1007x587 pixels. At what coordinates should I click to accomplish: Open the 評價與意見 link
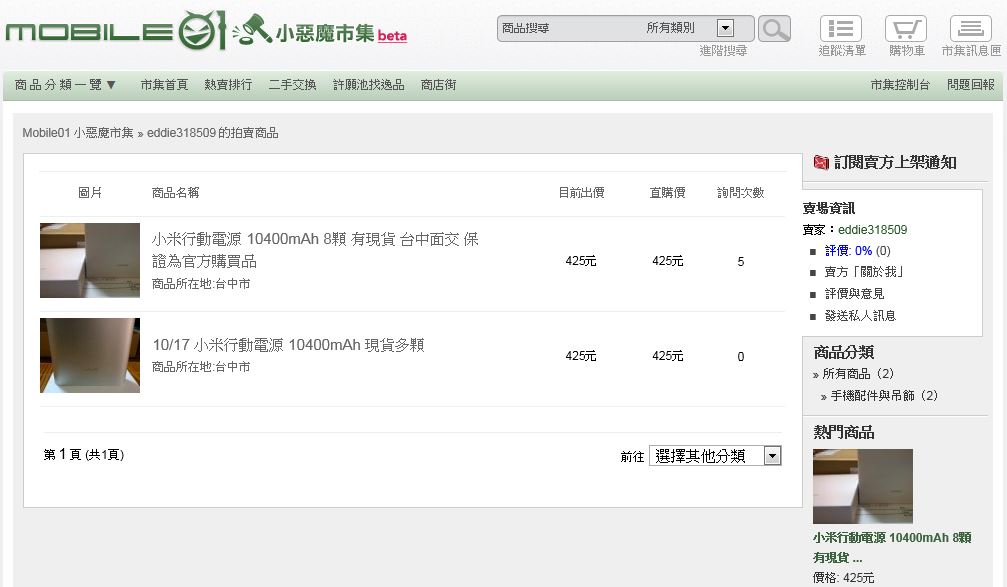coord(854,294)
